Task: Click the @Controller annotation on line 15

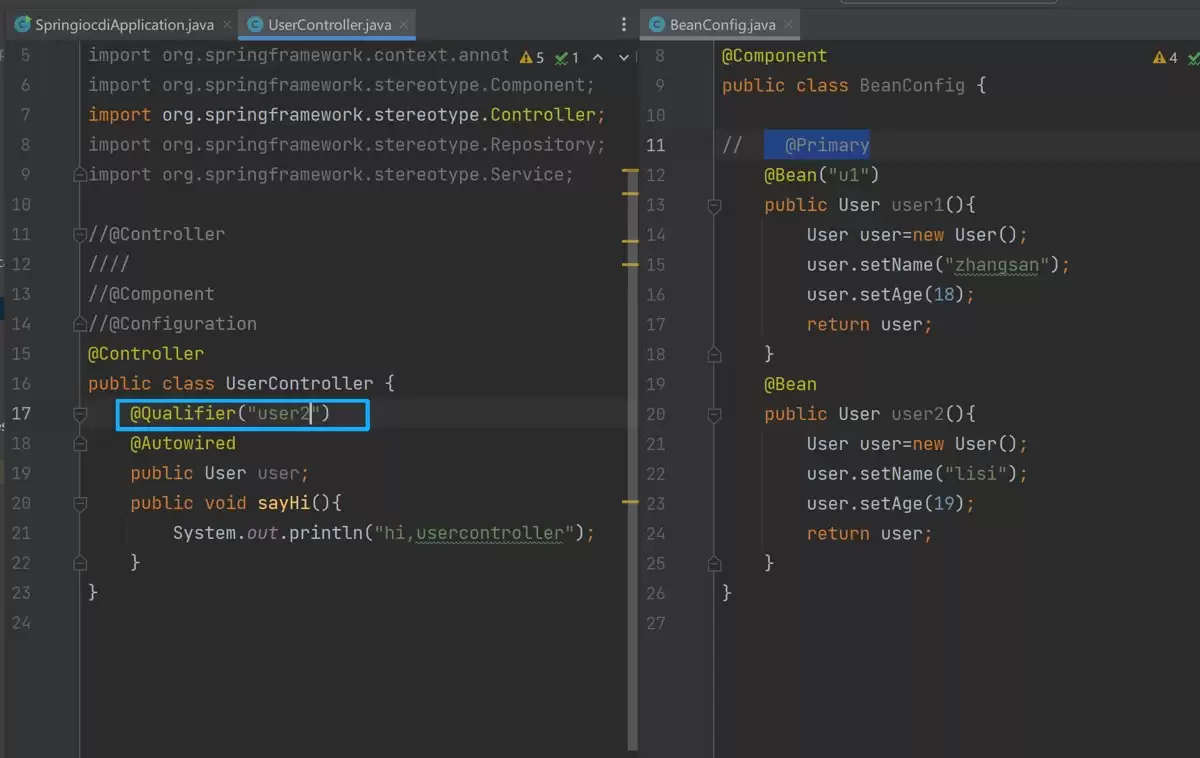Action: point(146,354)
